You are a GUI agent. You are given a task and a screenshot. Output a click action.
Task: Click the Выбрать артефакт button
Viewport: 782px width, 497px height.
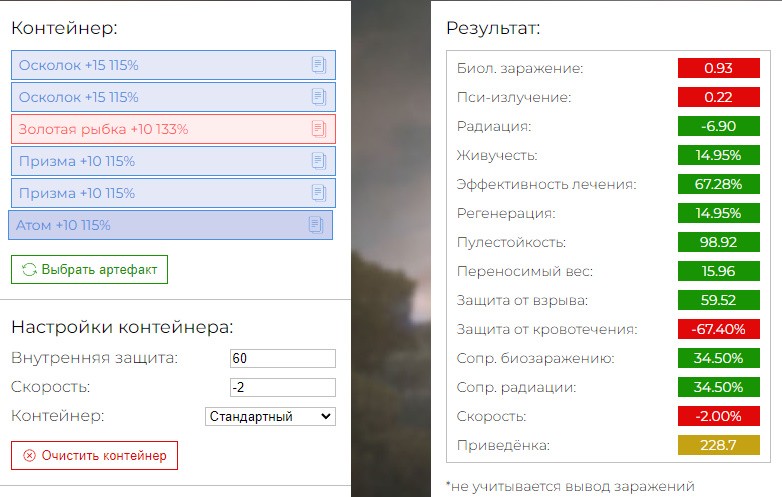pos(89,270)
